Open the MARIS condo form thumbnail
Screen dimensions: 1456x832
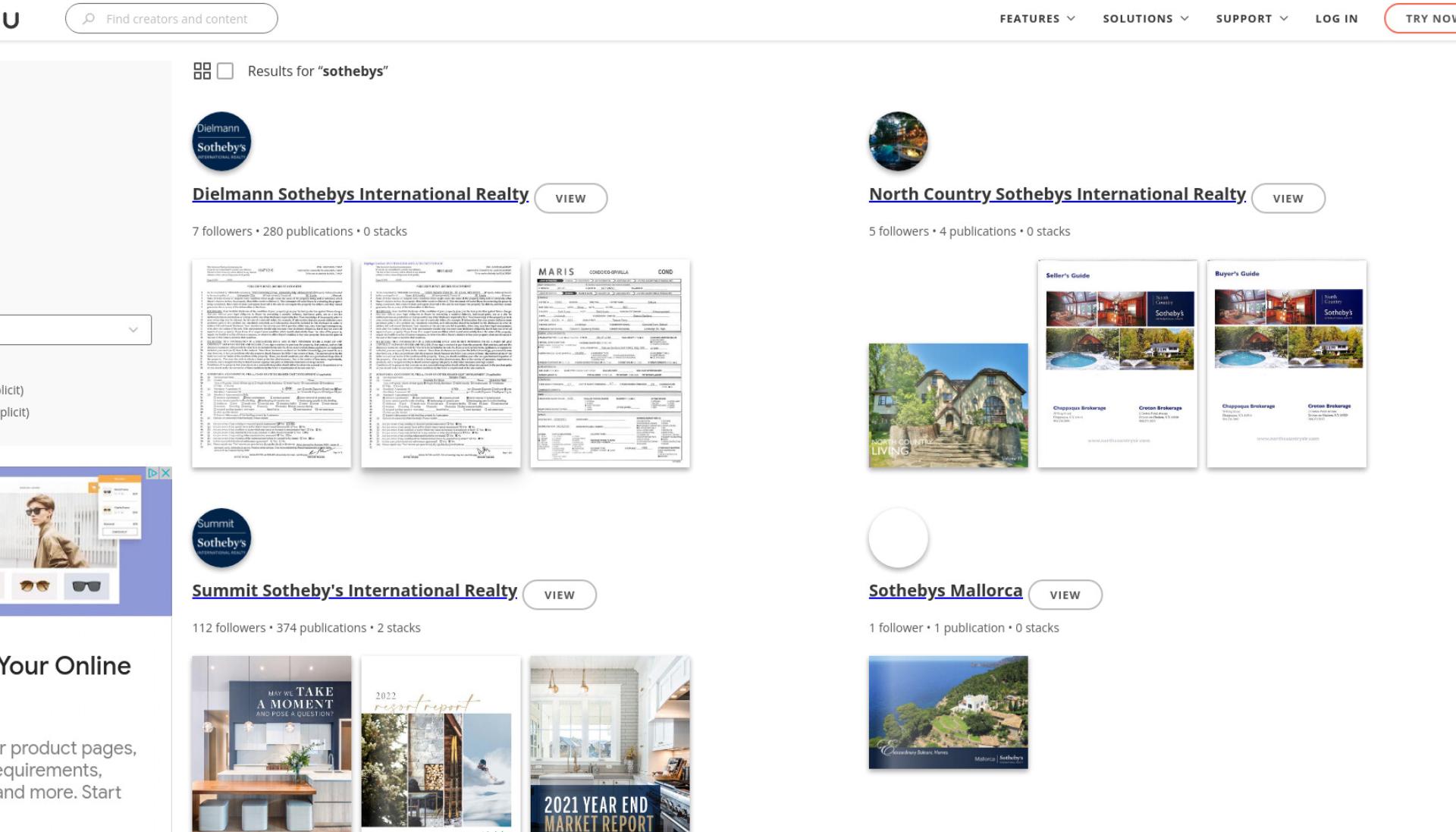[610, 363]
